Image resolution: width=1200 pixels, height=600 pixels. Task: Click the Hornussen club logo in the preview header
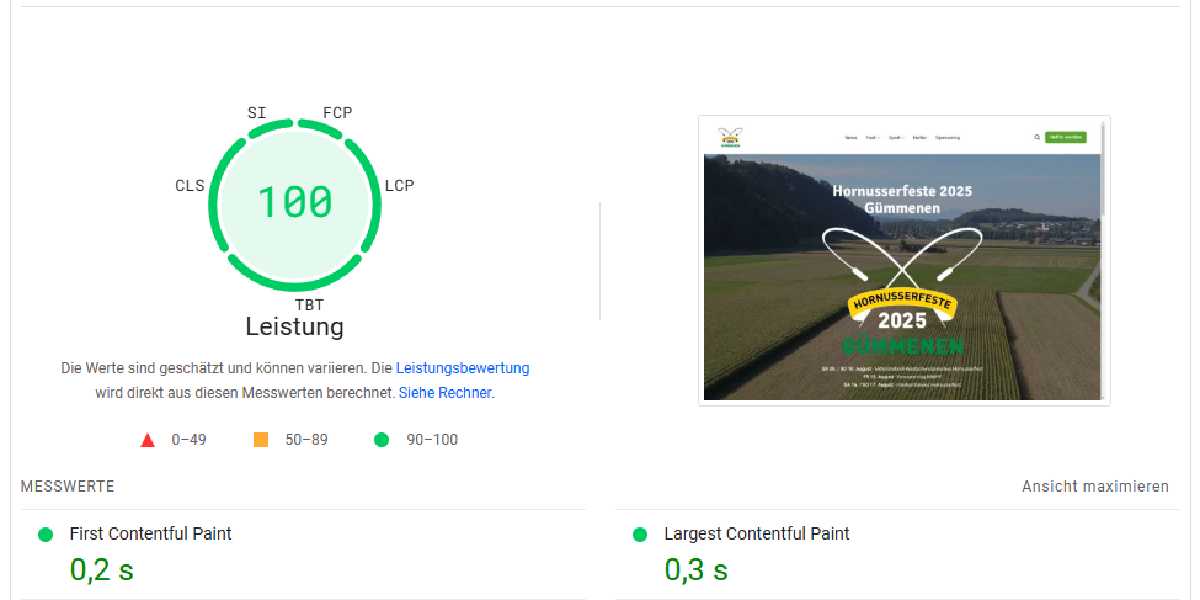point(728,135)
